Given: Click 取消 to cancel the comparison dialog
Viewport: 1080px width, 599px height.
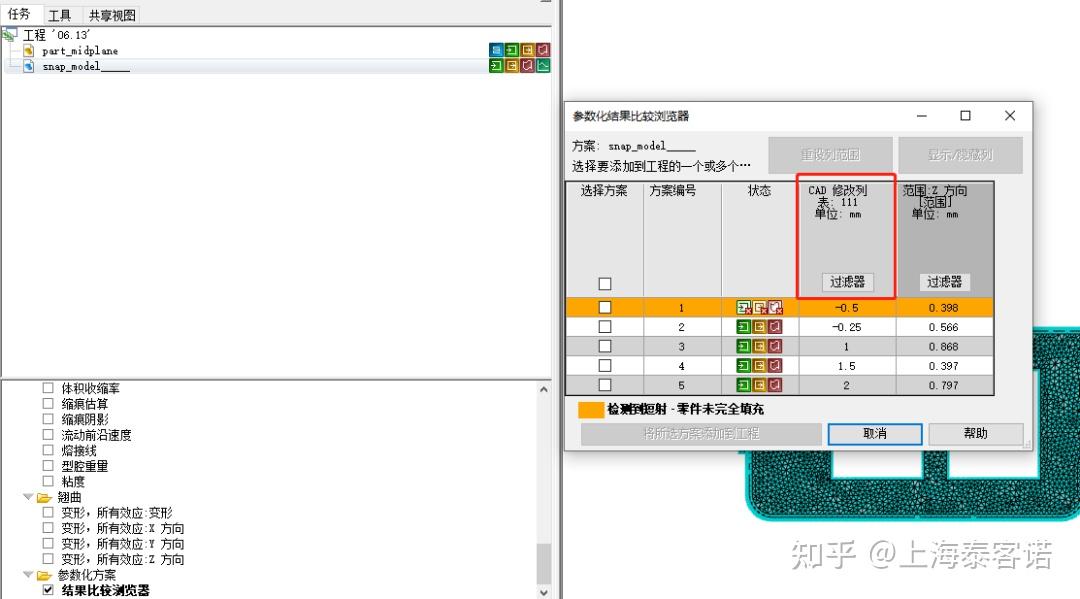Looking at the screenshot, I should [874, 433].
